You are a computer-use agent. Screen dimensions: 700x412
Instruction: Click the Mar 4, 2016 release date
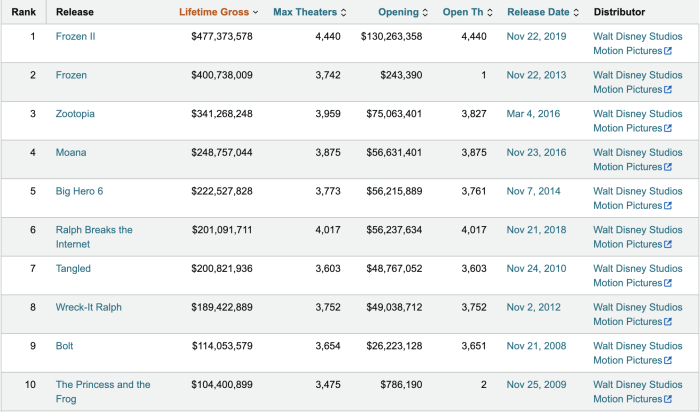(x=533, y=114)
